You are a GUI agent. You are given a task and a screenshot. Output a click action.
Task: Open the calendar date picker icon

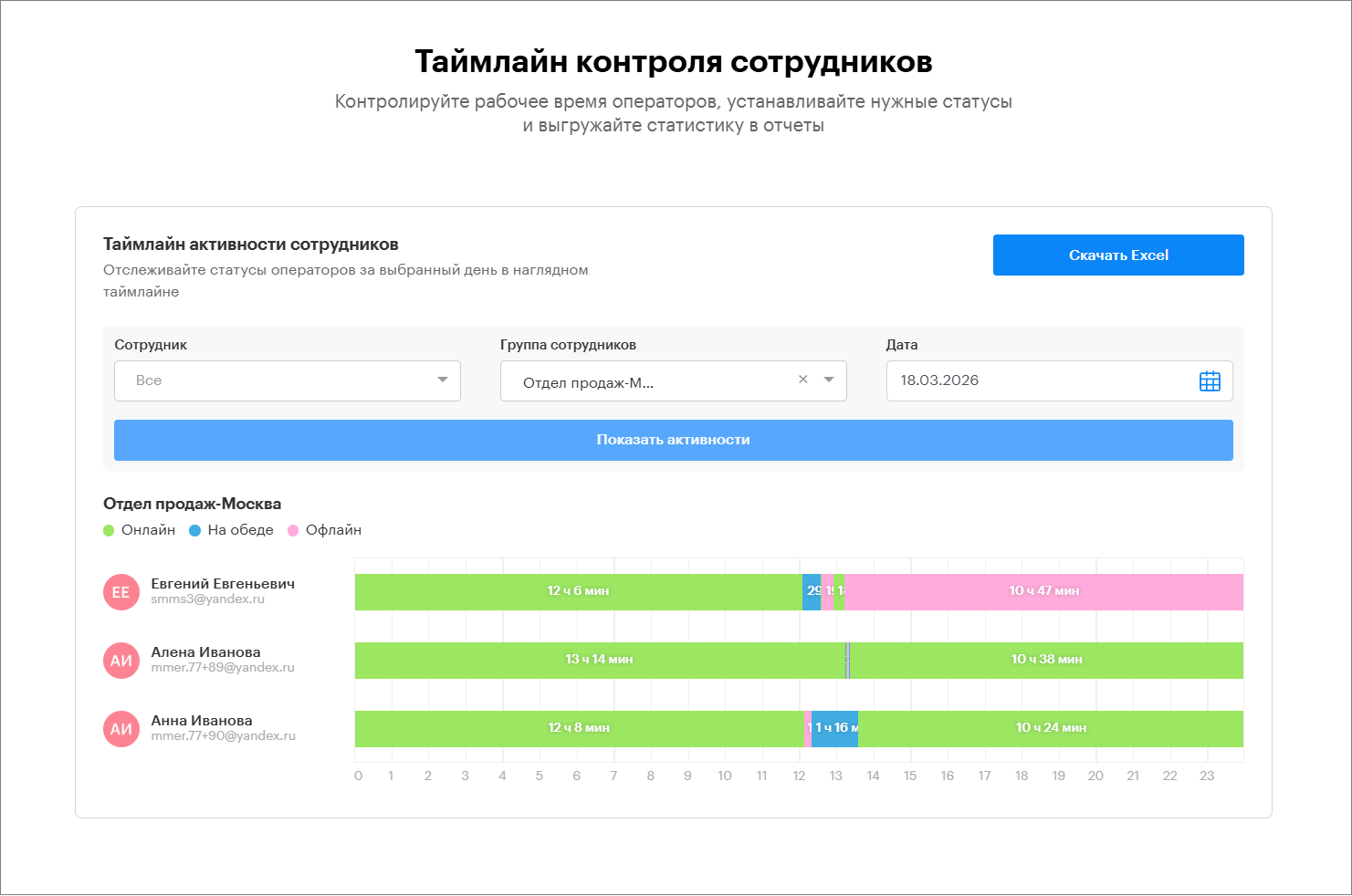click(1209, 381)
